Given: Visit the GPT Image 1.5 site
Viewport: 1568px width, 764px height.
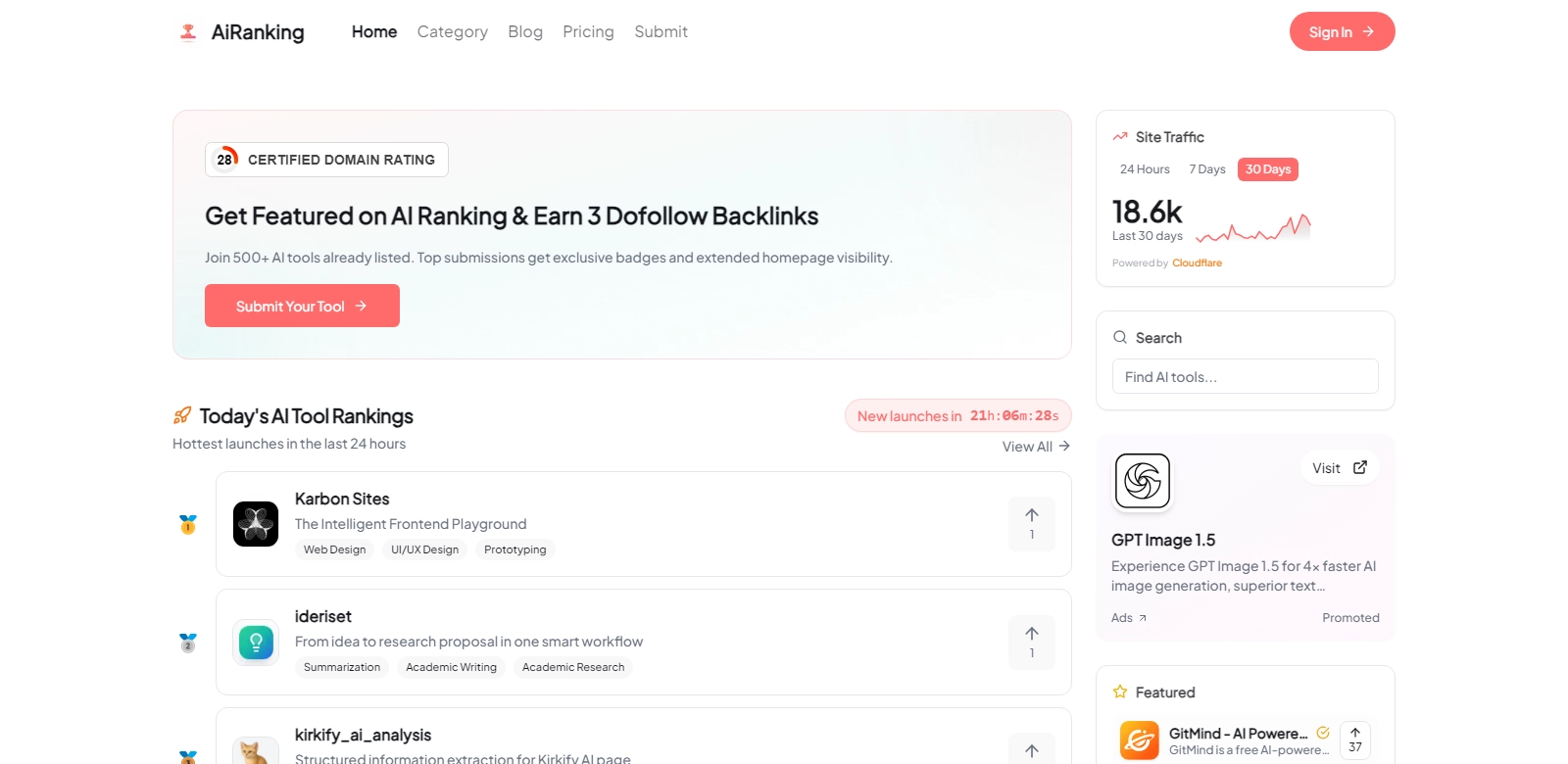Looking at the screenshot, I should (1339, 468).
